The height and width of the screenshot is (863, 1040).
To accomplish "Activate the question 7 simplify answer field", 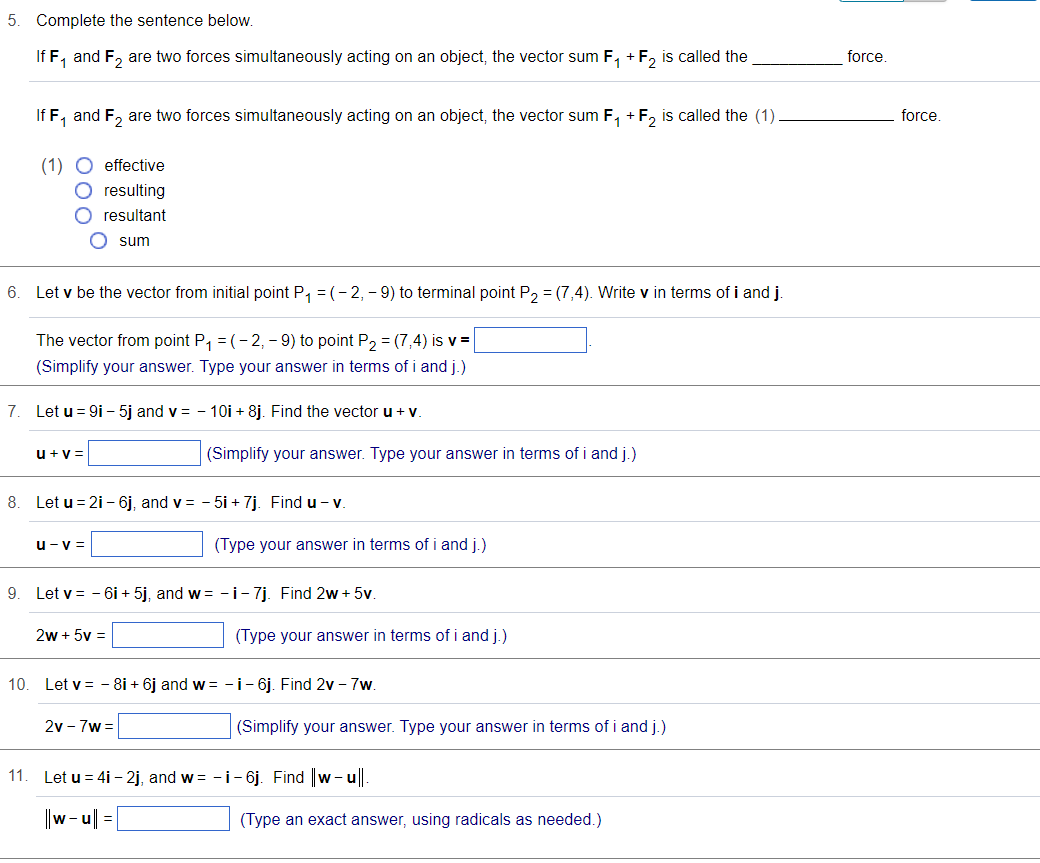I will pos(144,452).
